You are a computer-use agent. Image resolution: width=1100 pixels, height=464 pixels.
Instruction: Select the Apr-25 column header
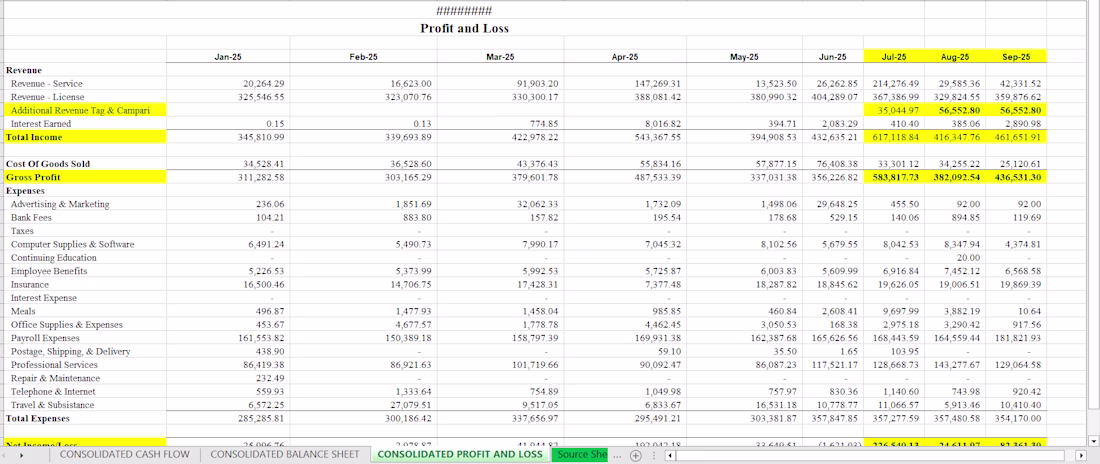(624, 57)
